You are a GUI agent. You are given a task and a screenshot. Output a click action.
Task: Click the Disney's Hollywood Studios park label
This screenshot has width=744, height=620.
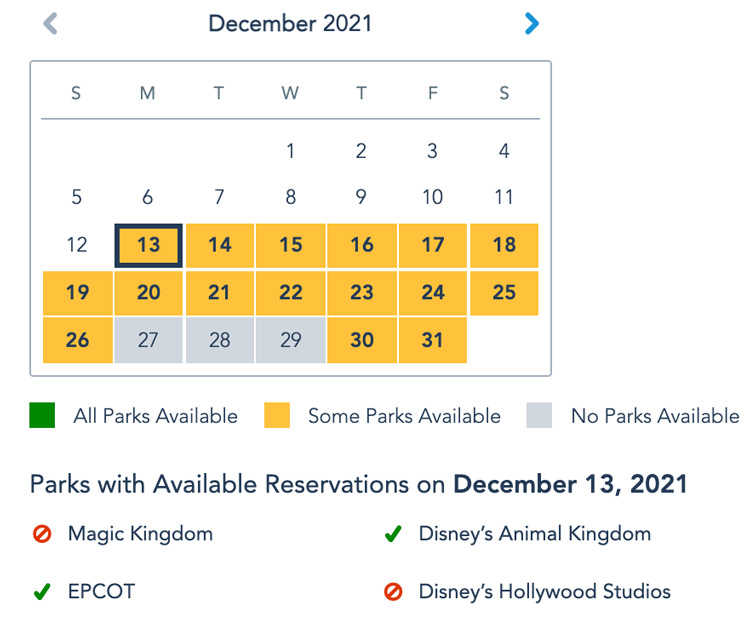pos(545,592)
